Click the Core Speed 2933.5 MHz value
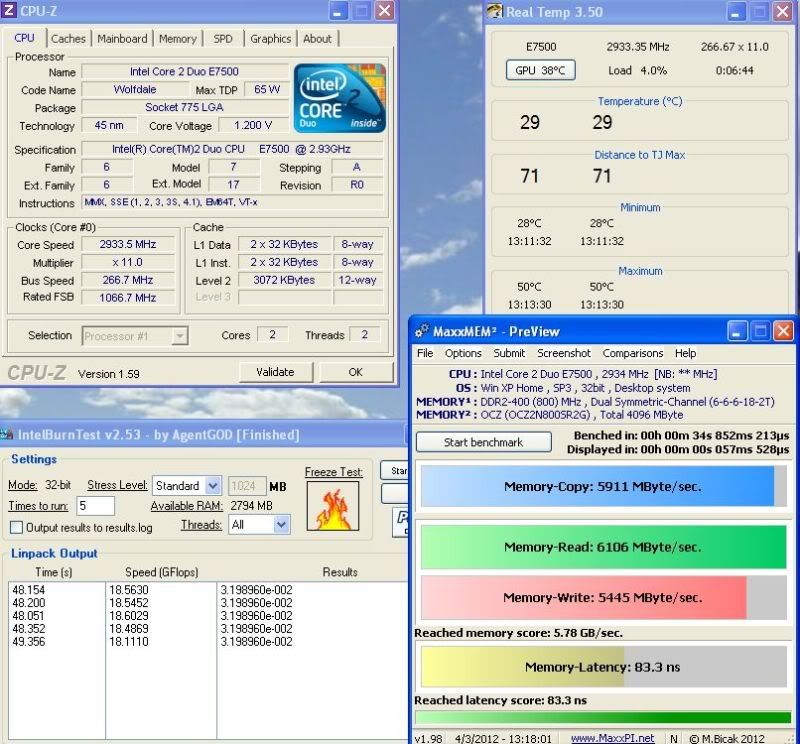Viewport: 800px width, 744px height. click(128, 244)
